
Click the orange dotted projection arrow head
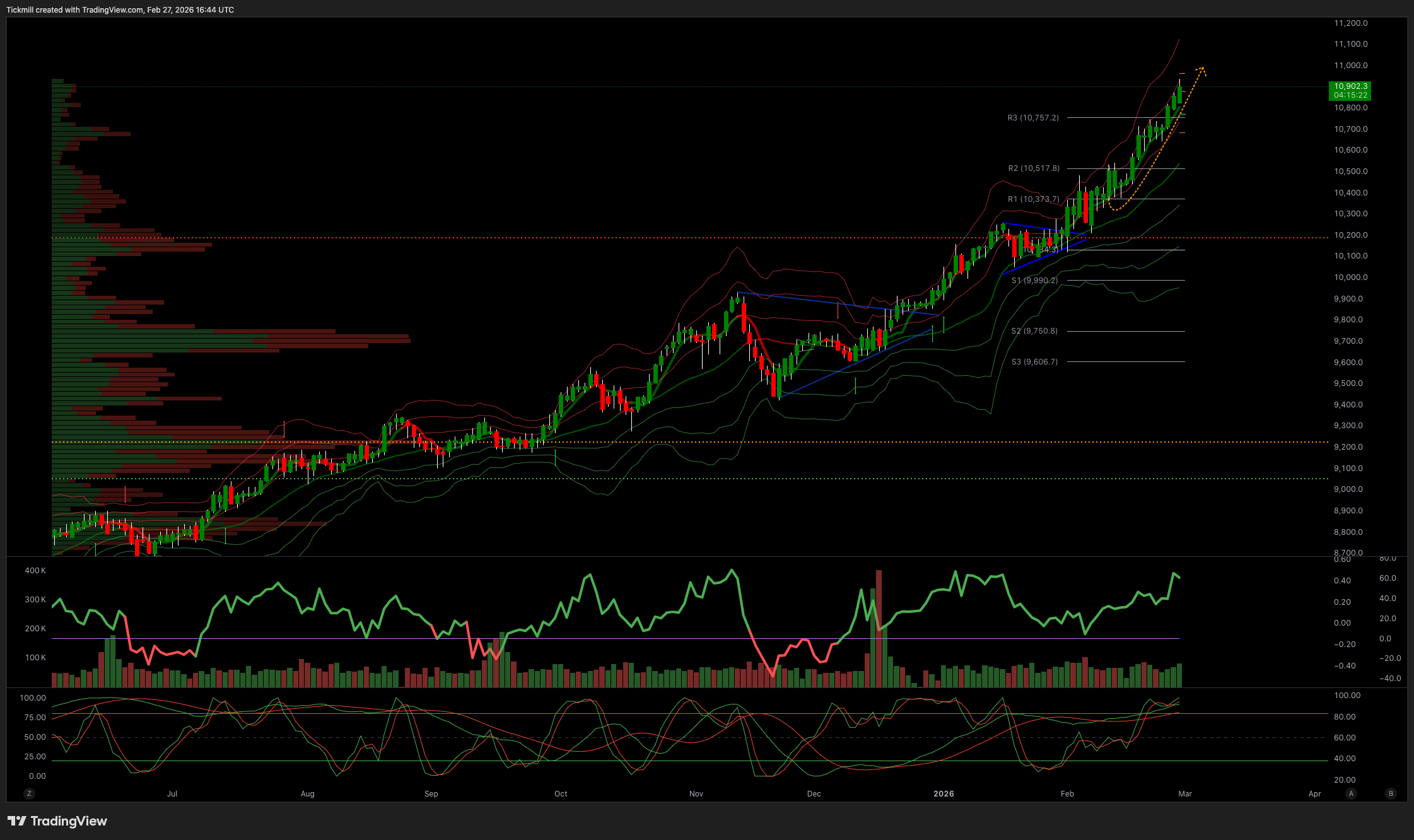click(x=1203, y=69)
